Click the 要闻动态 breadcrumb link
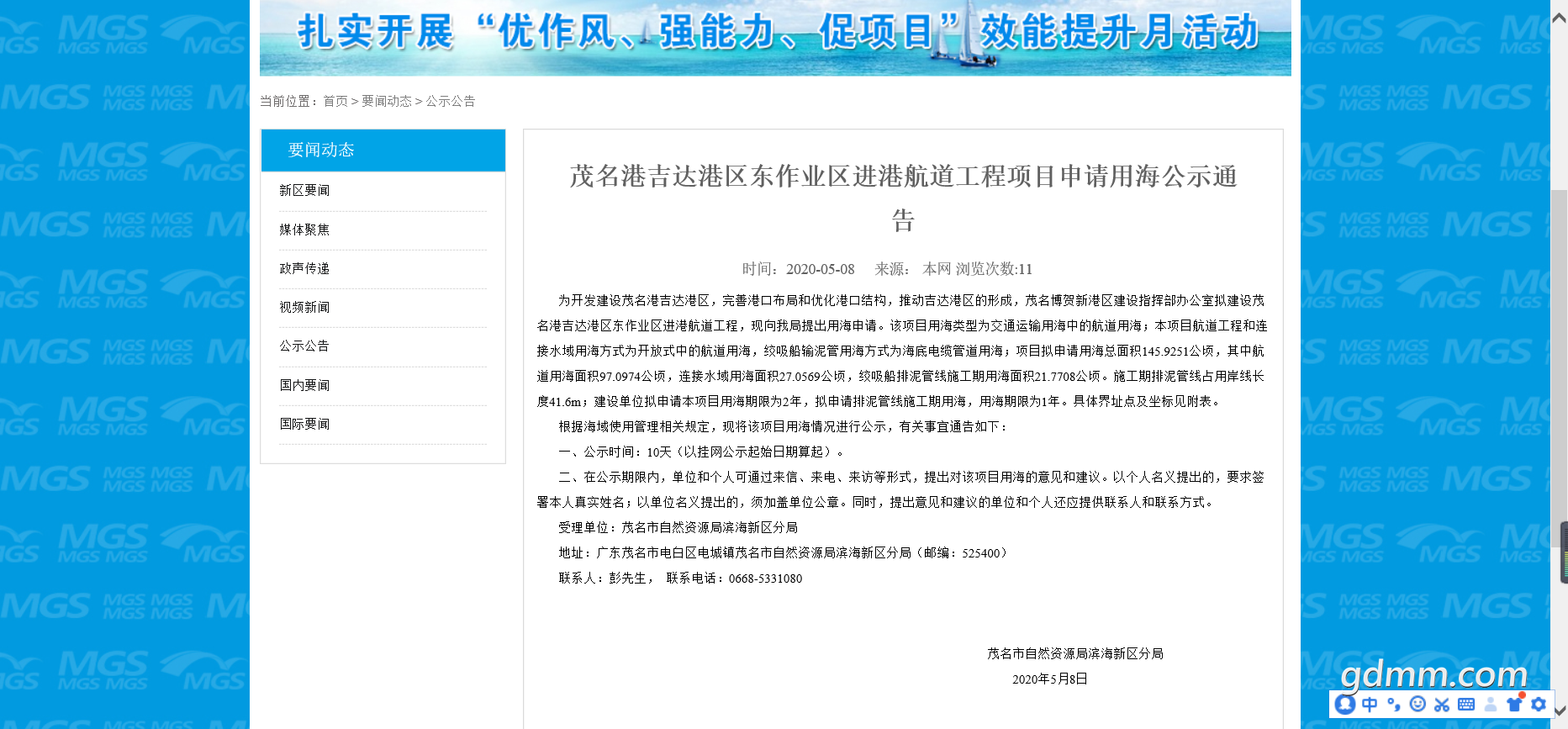Screen dimensions: 1568x729 click(x=387, y=101)
